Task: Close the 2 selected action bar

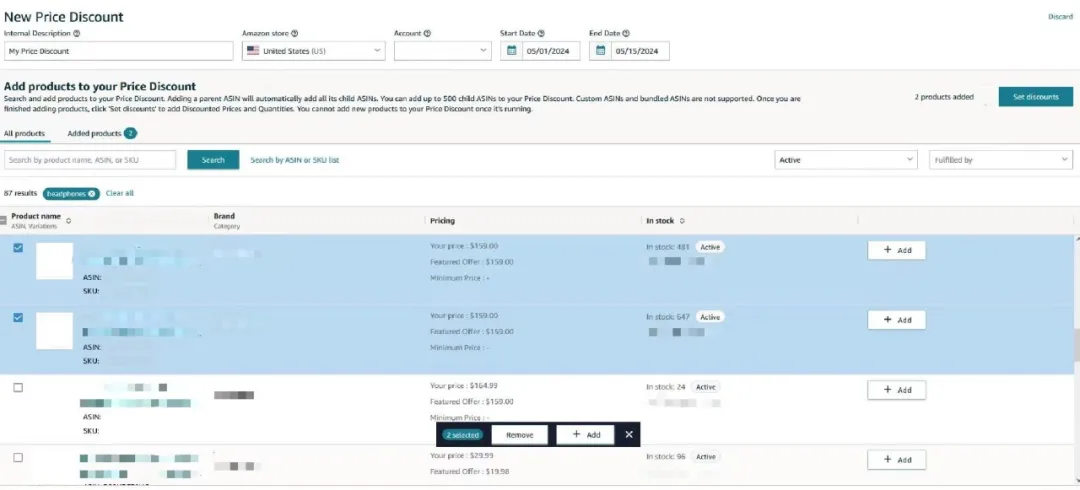Action: pos(629,434)
